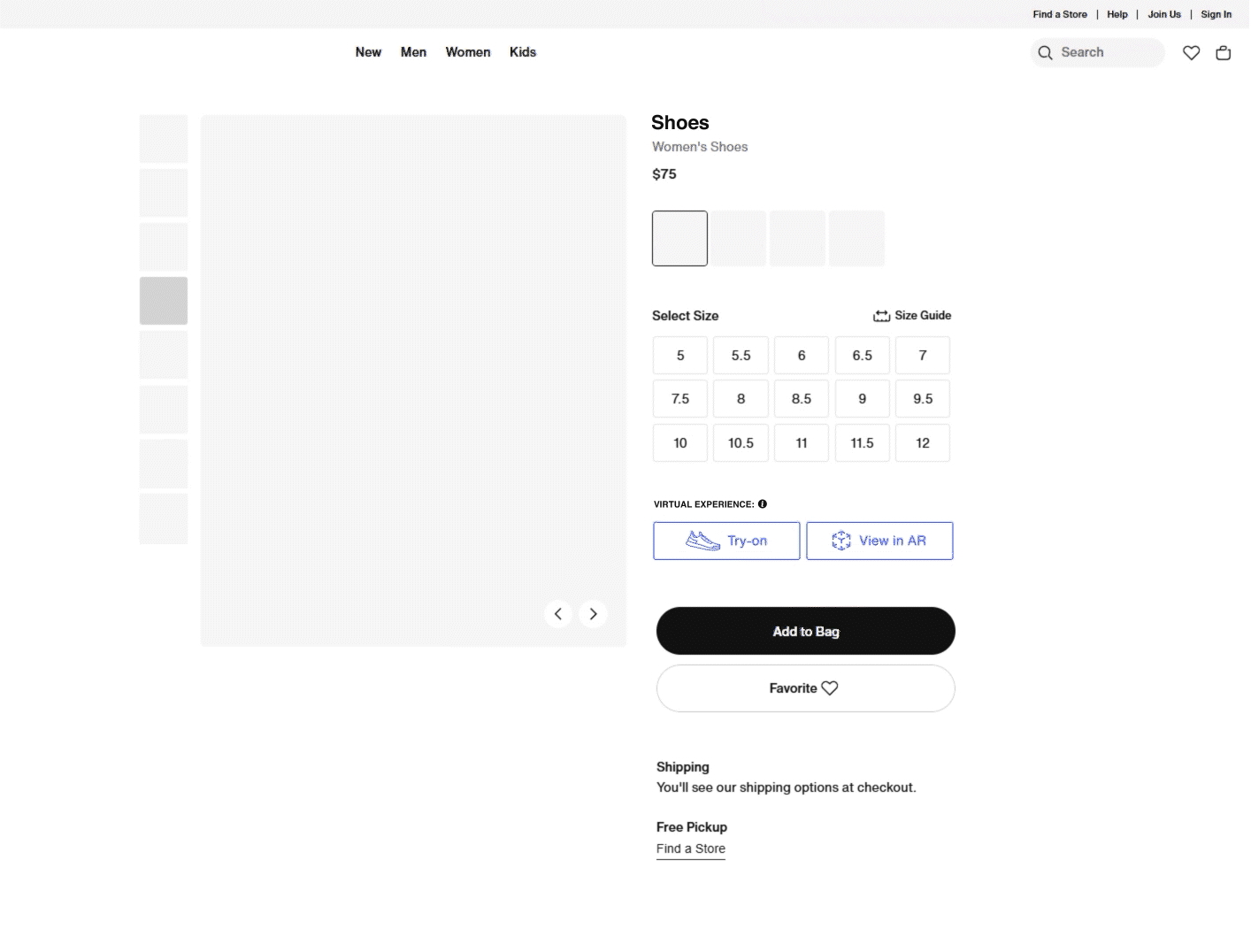Open View in AR mode

(879, 541)
